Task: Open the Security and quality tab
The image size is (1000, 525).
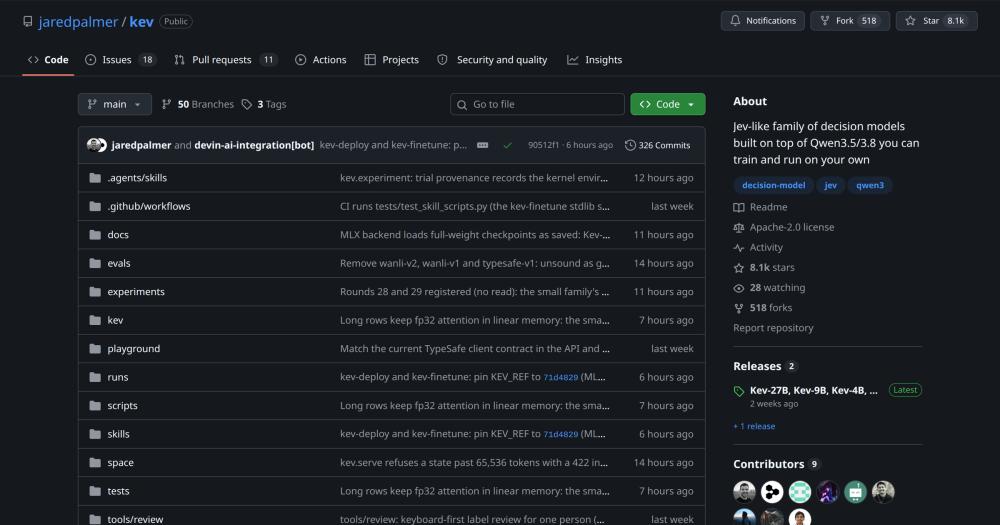Action: [492, 59]
